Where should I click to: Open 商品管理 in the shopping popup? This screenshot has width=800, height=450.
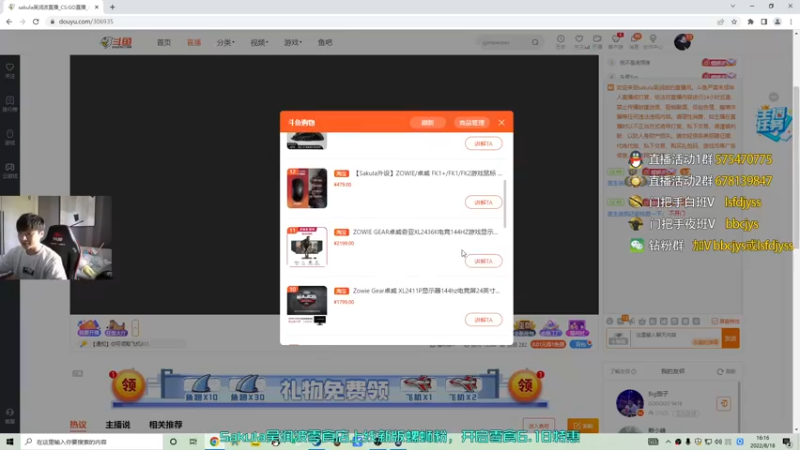pos(471,122)
